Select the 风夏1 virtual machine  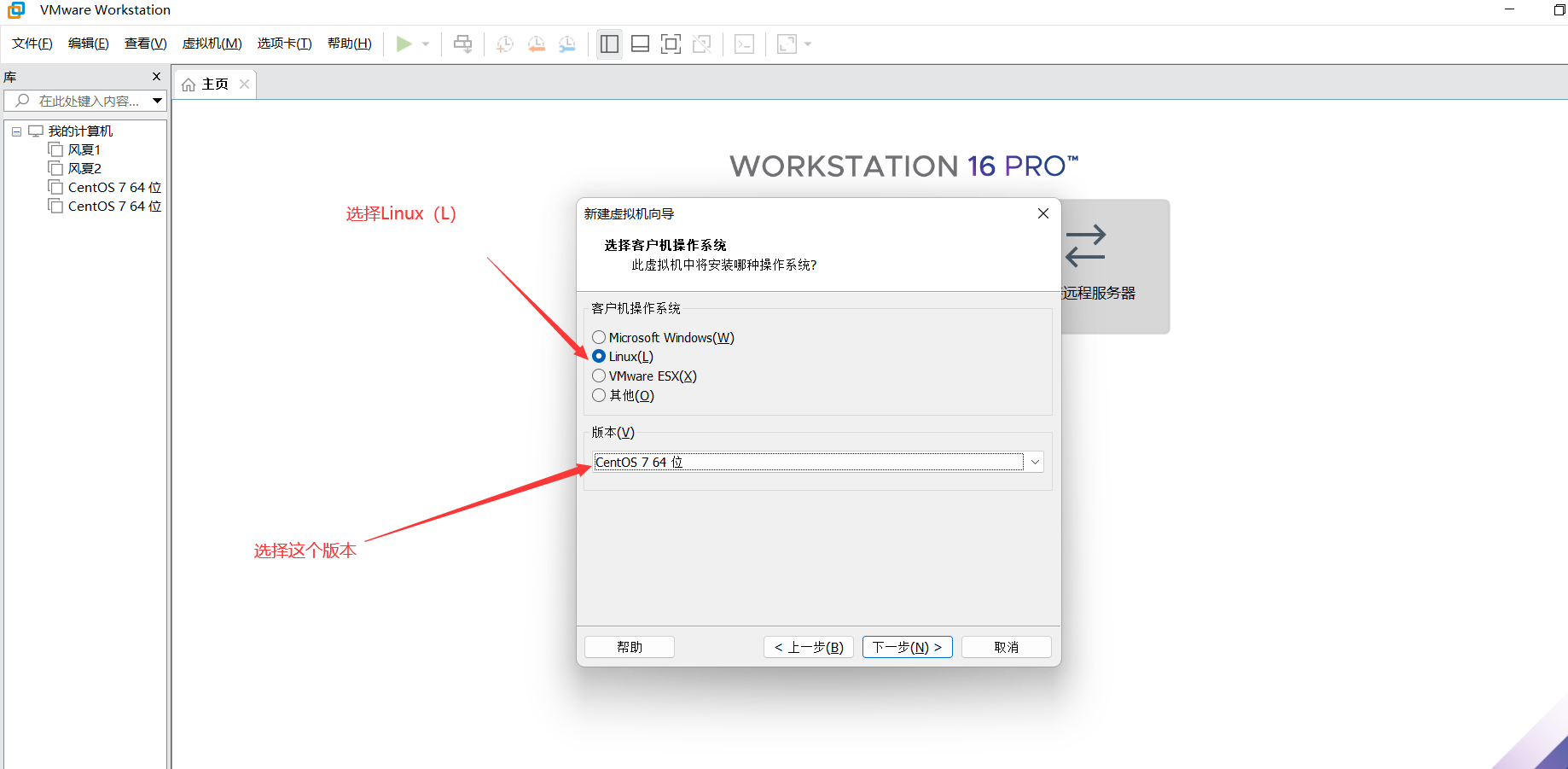click(x=84, y=150)
